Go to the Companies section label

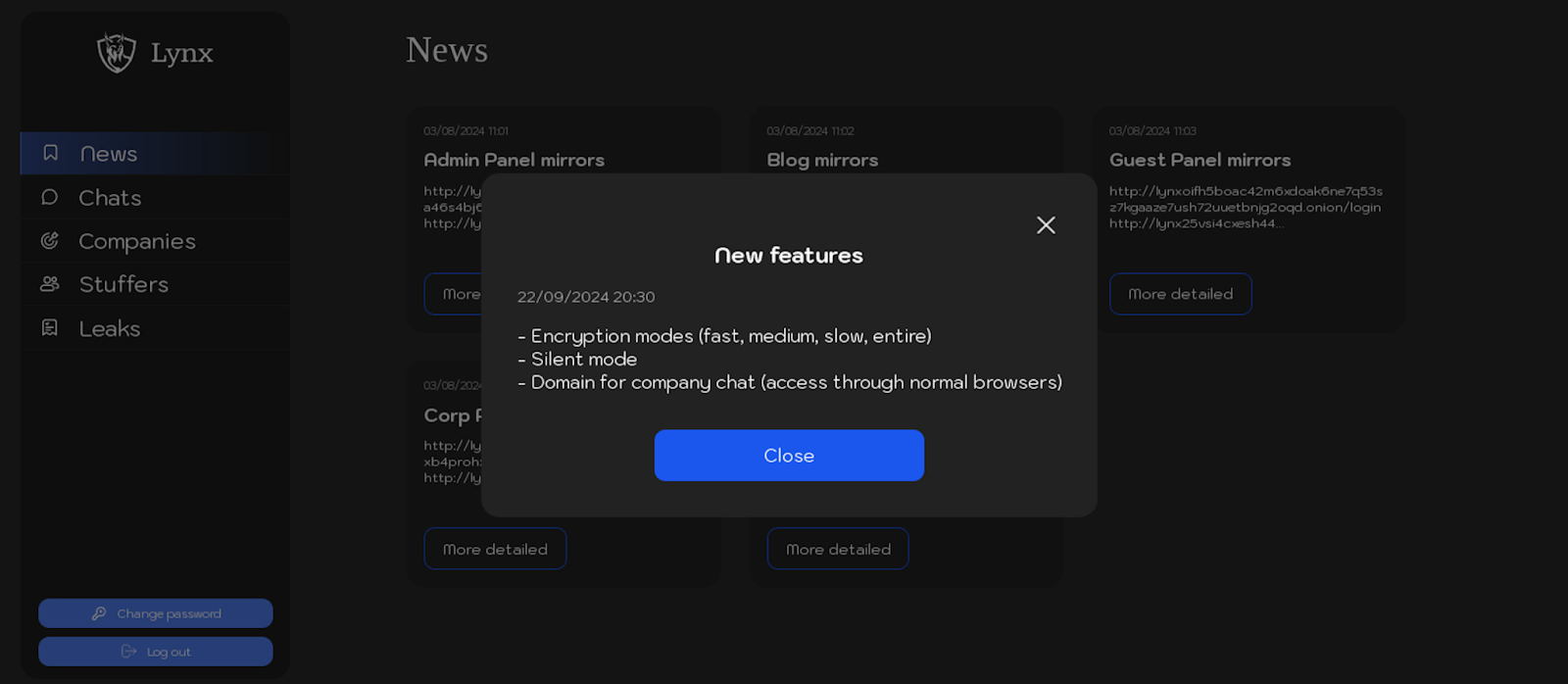pyautogui.click(x=137, y=241)
